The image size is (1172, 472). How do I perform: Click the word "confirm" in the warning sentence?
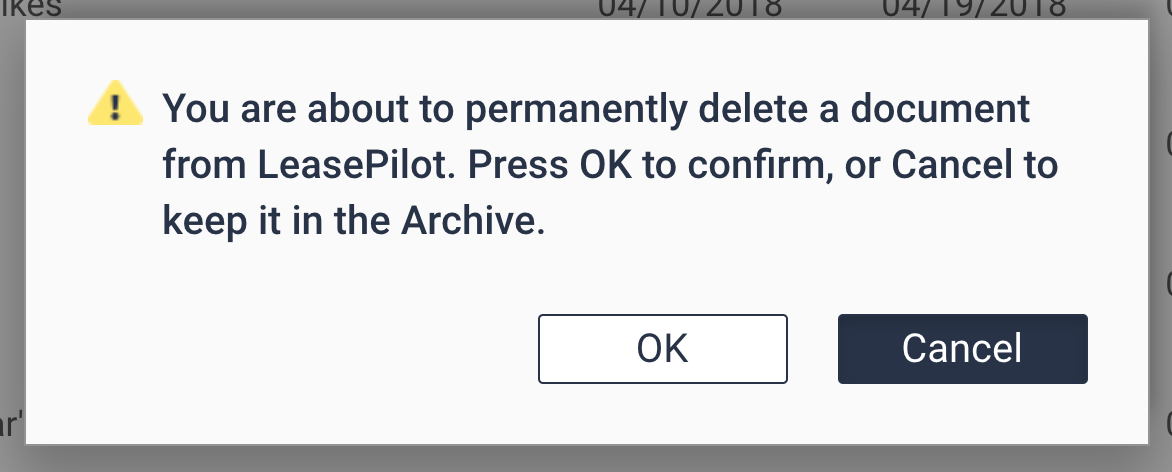point(759,164)
